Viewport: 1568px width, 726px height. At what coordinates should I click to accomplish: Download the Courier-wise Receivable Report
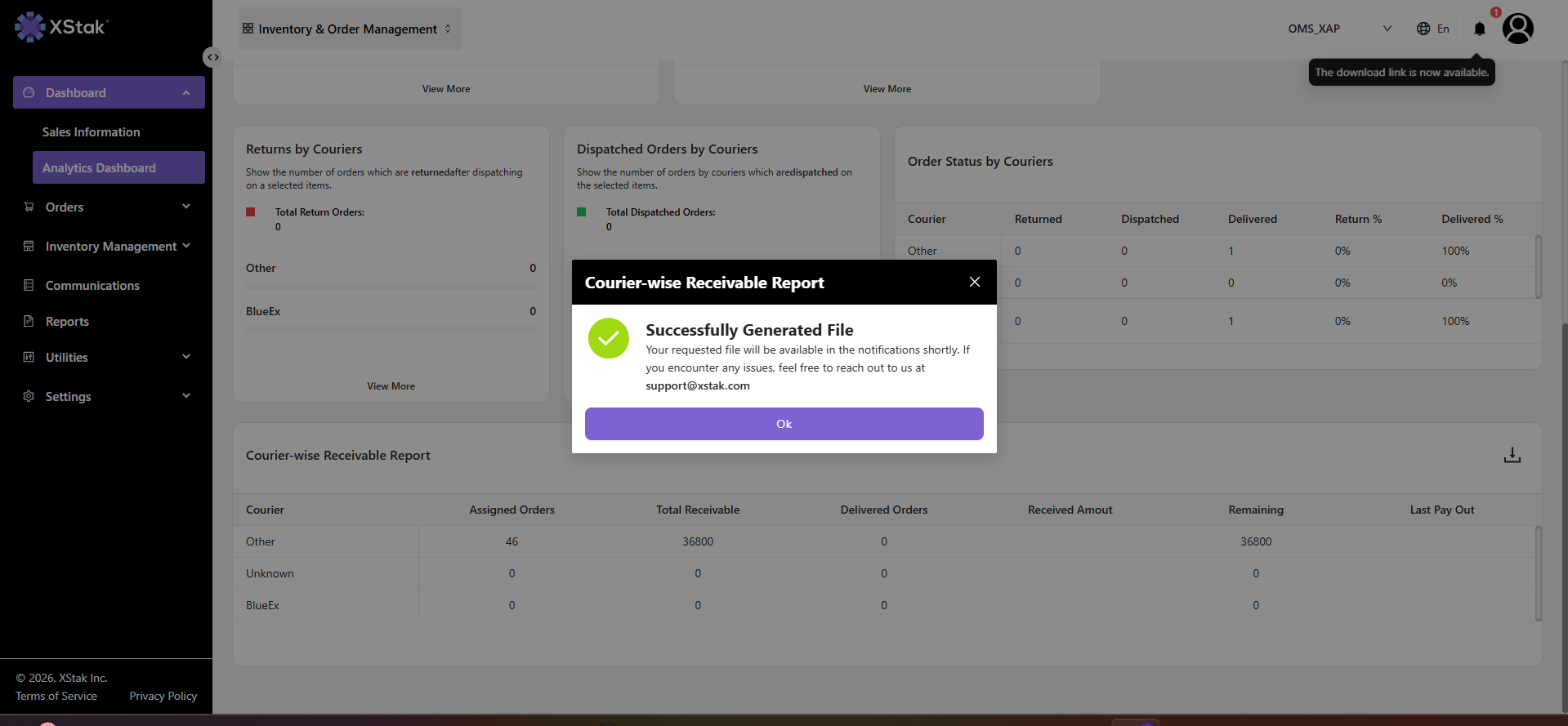pyautogui.click(x=1512, y=456)
